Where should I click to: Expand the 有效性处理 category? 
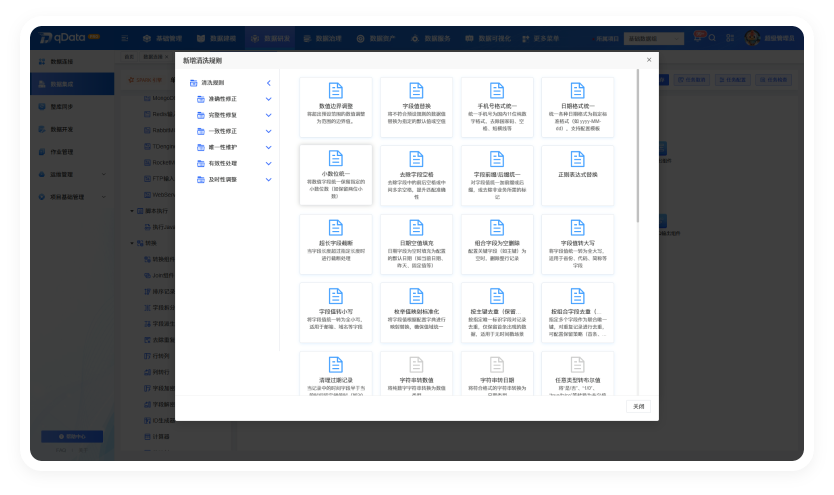(x=269, y=164)
